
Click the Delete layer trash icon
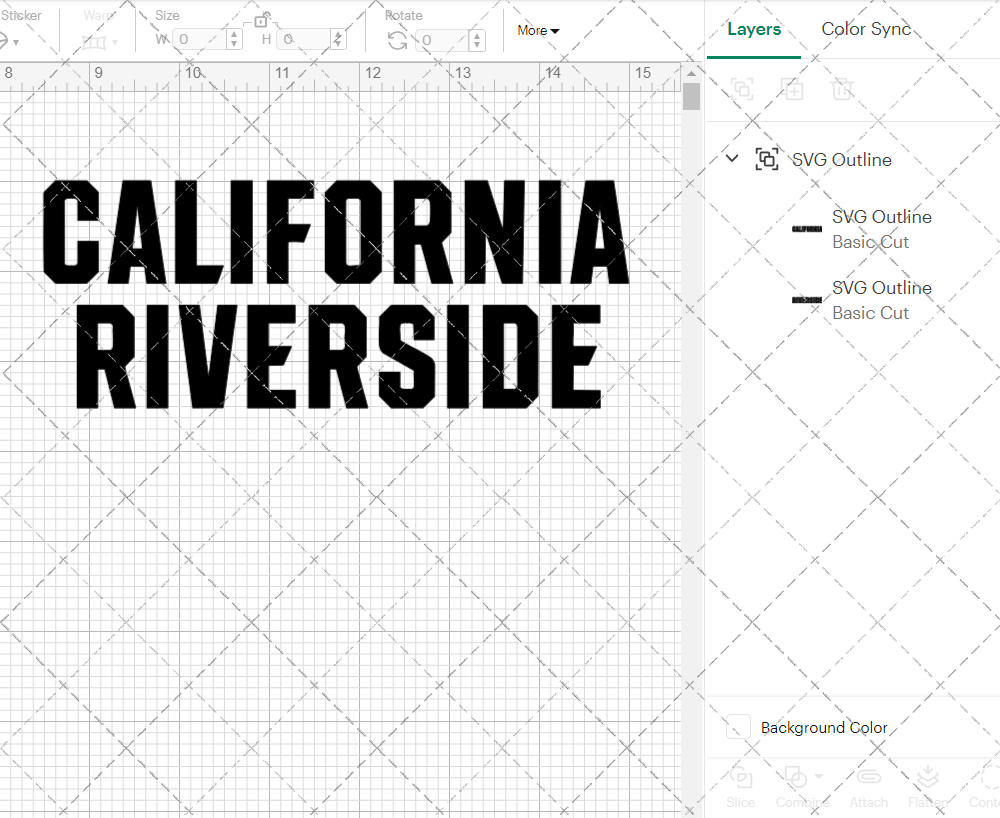pyautogui.click(x=842, y=89)
